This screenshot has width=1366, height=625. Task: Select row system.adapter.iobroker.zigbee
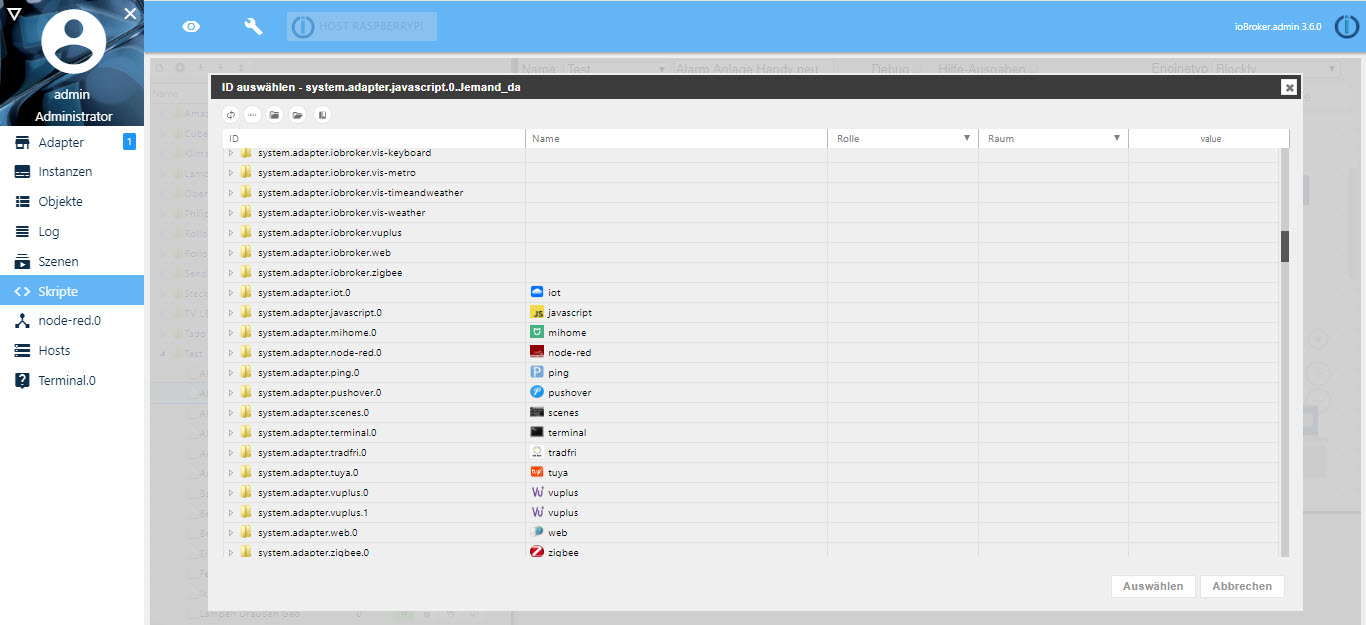[750, 273]
